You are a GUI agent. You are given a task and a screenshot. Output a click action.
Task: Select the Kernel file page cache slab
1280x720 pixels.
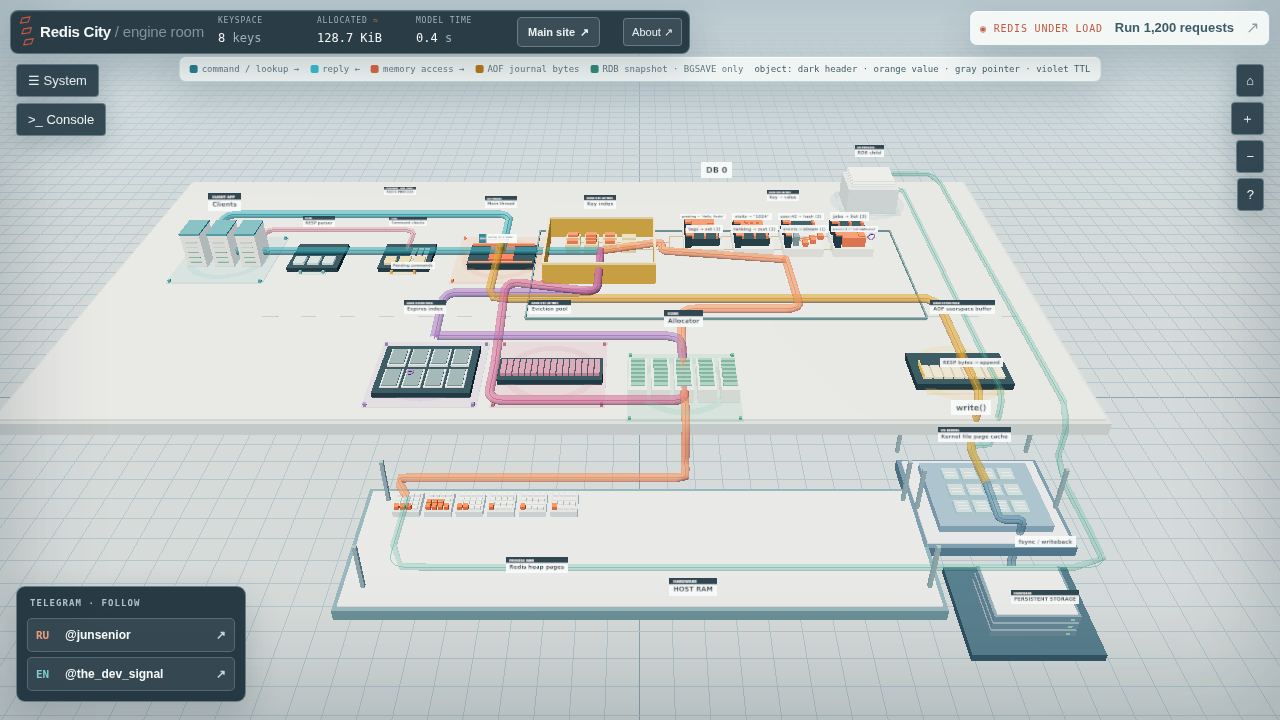point(985,497)
